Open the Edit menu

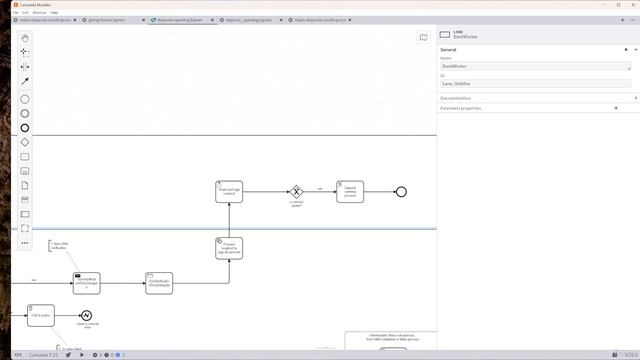pyautogui.click(x=25, y=13)
